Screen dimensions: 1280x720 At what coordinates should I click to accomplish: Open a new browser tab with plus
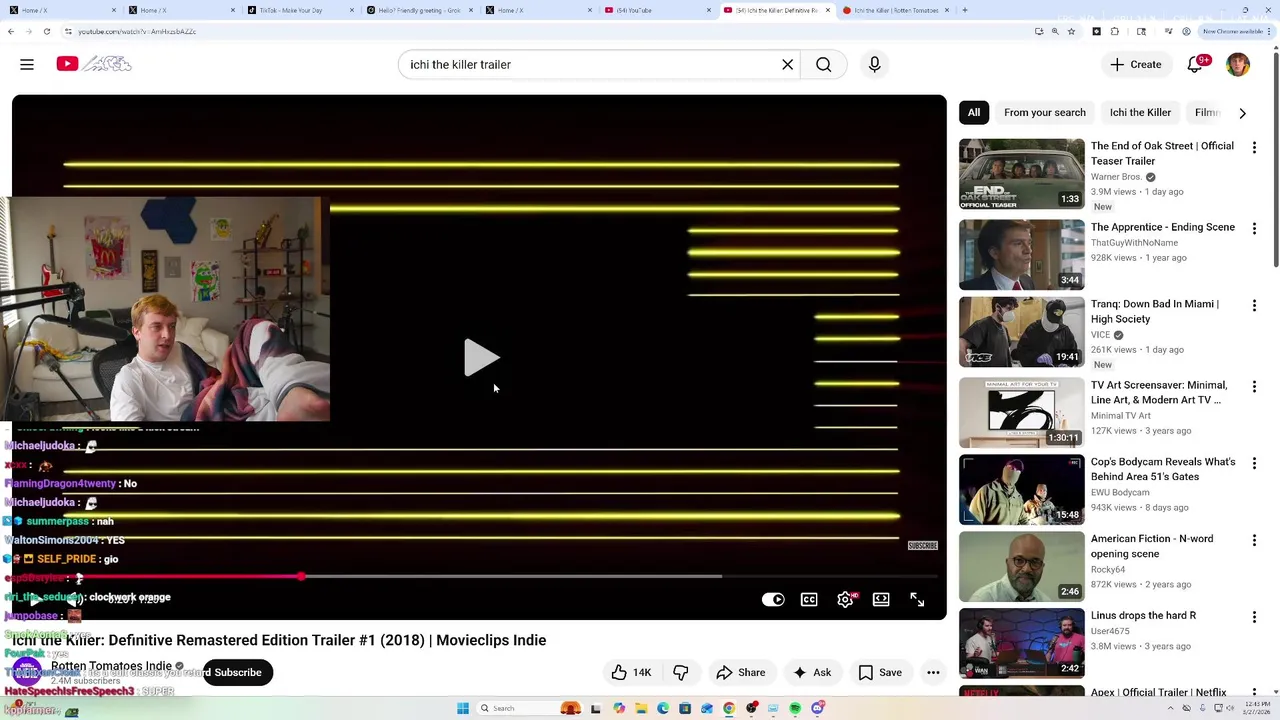964,10
